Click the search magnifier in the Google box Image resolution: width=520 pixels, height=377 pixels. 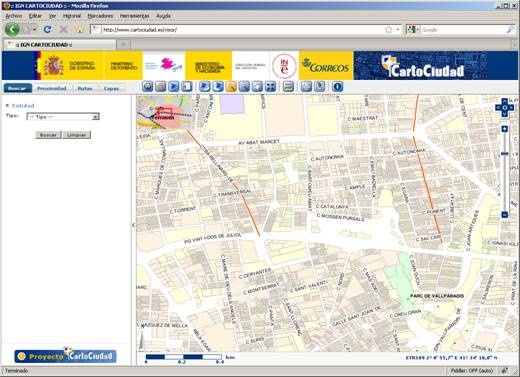pos(510,30)
